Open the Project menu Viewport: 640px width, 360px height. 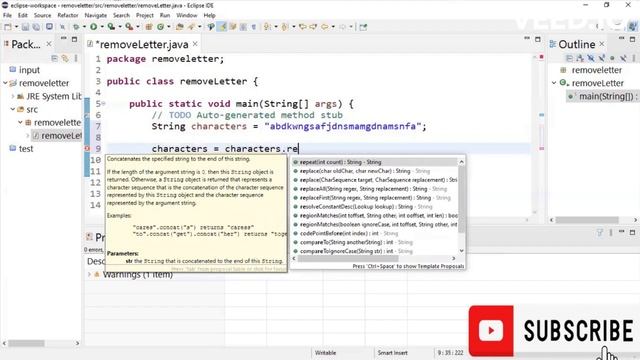[x=144, y=16]
